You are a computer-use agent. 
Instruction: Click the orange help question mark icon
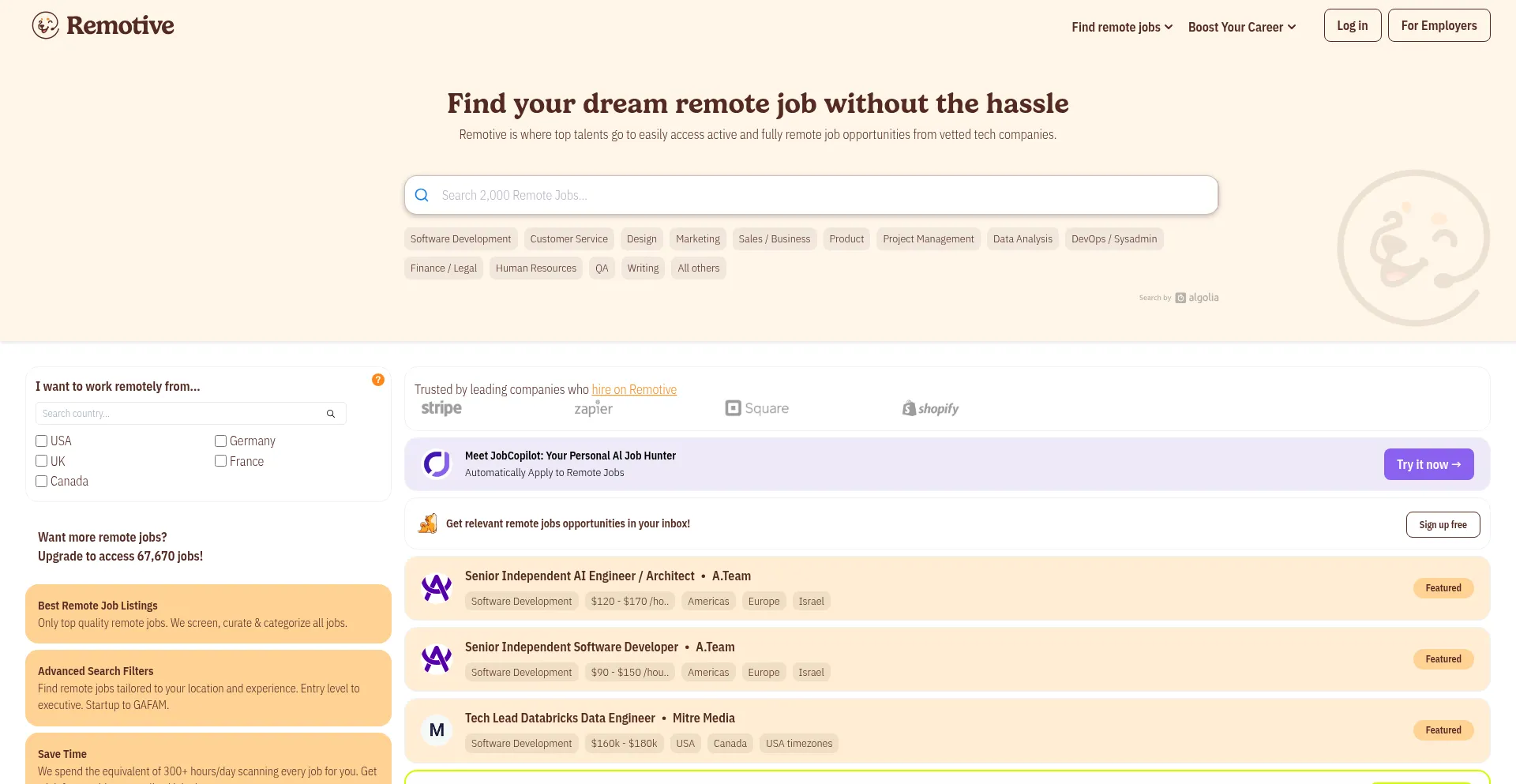(x=378, y=380)
